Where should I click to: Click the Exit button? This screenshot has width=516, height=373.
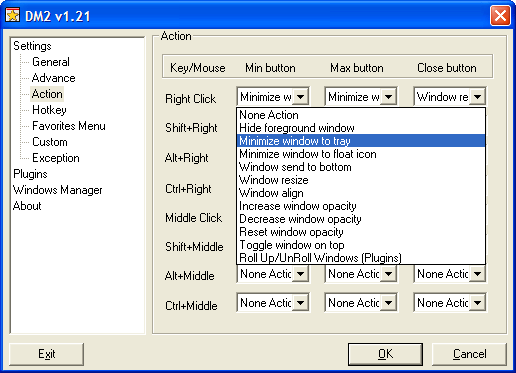(46, 354)
